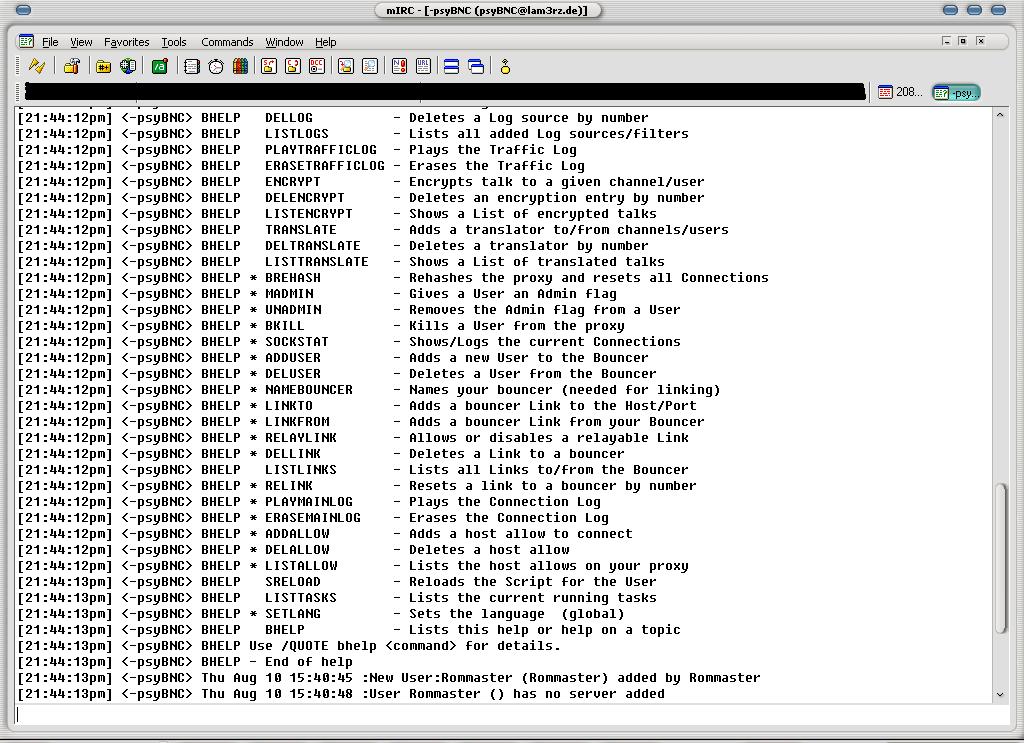Click the scrollbar down arrow
This screenshot has height=743, width=1024.
coord(1000,695)
